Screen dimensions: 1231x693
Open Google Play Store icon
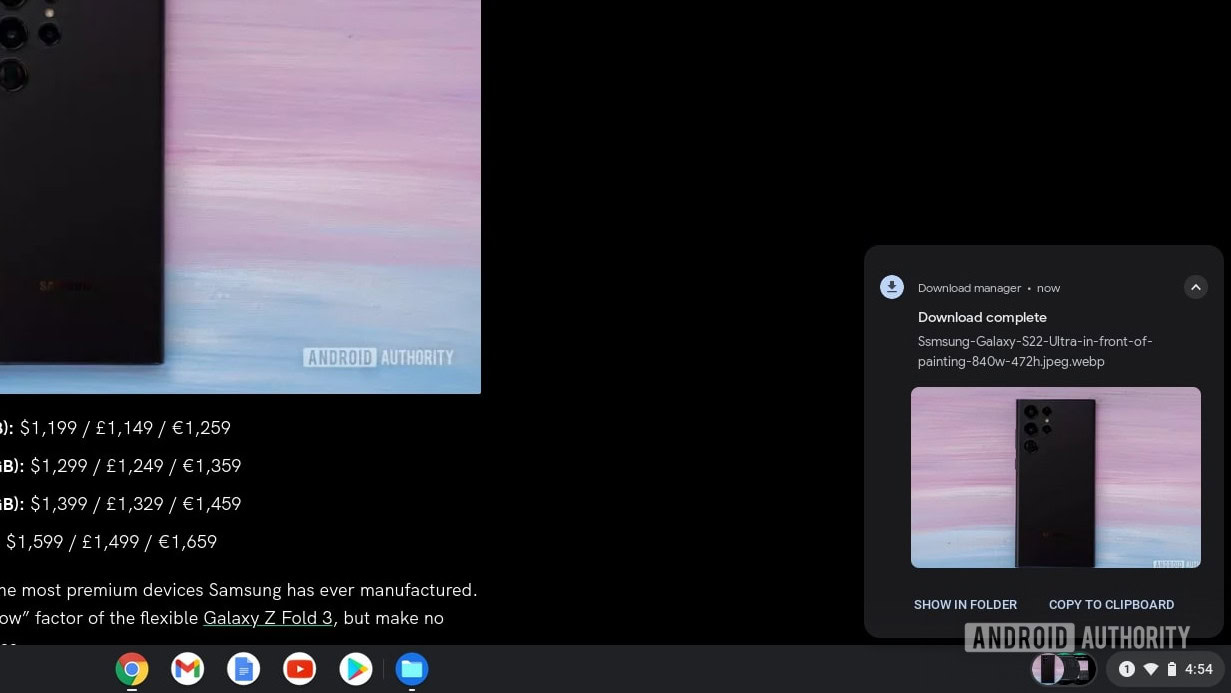pos(355,669)
